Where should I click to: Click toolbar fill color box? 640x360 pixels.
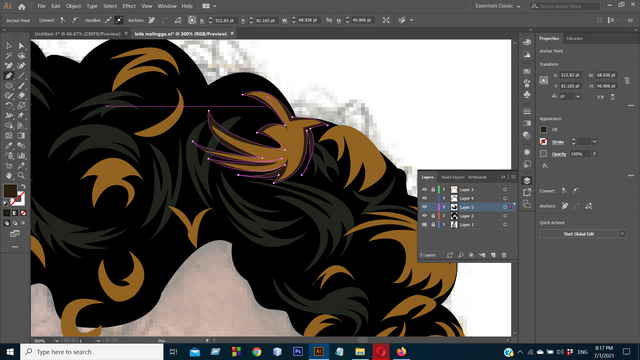pyautogui.click(x=10, y=191)
